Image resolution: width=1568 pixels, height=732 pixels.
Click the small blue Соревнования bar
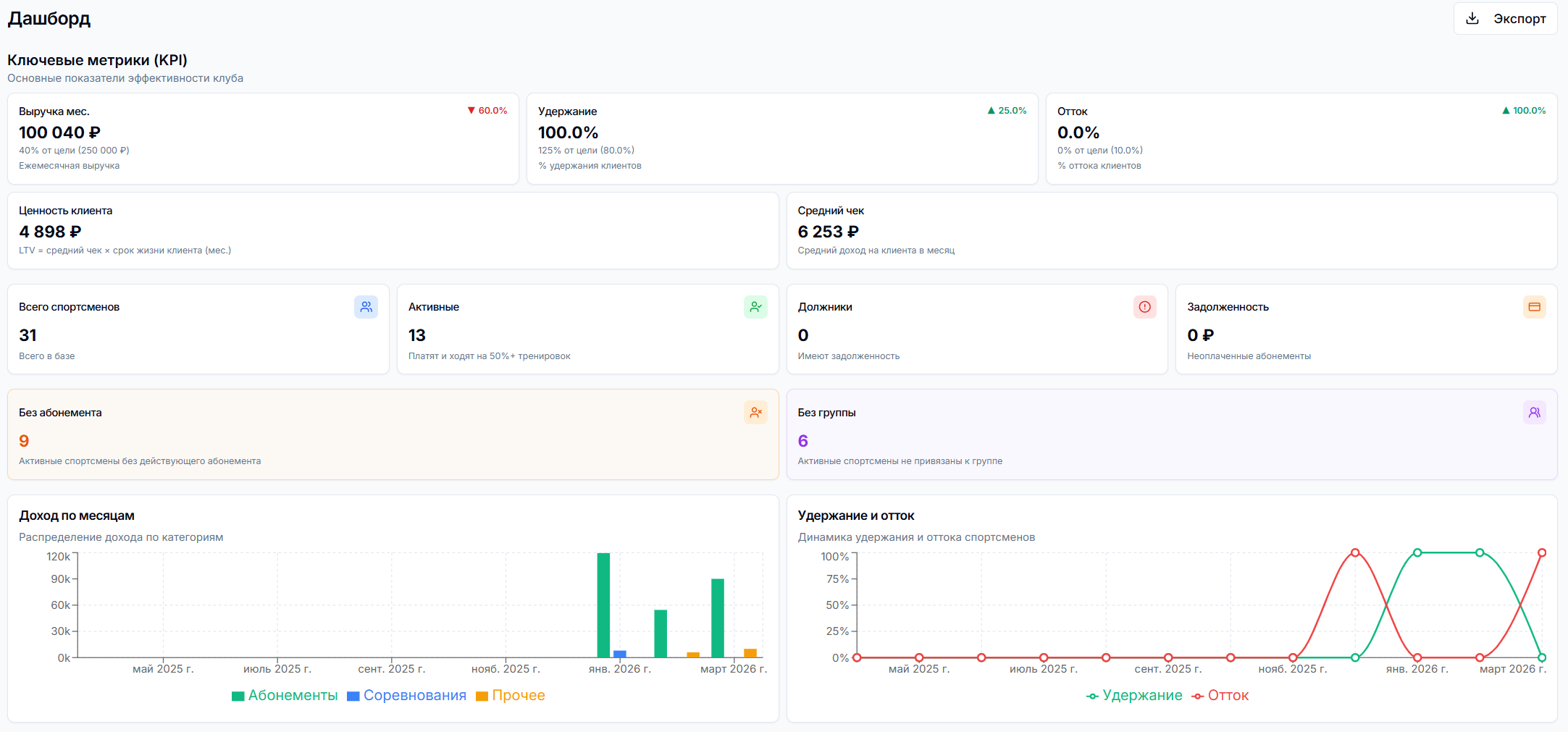620,654
